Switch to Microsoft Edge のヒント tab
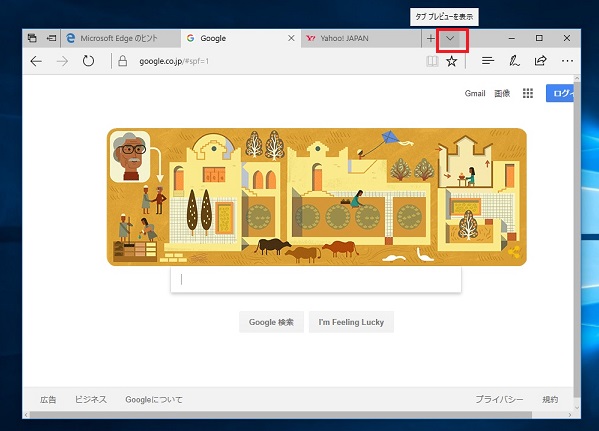599x431 pixels. tap(120, 38)
